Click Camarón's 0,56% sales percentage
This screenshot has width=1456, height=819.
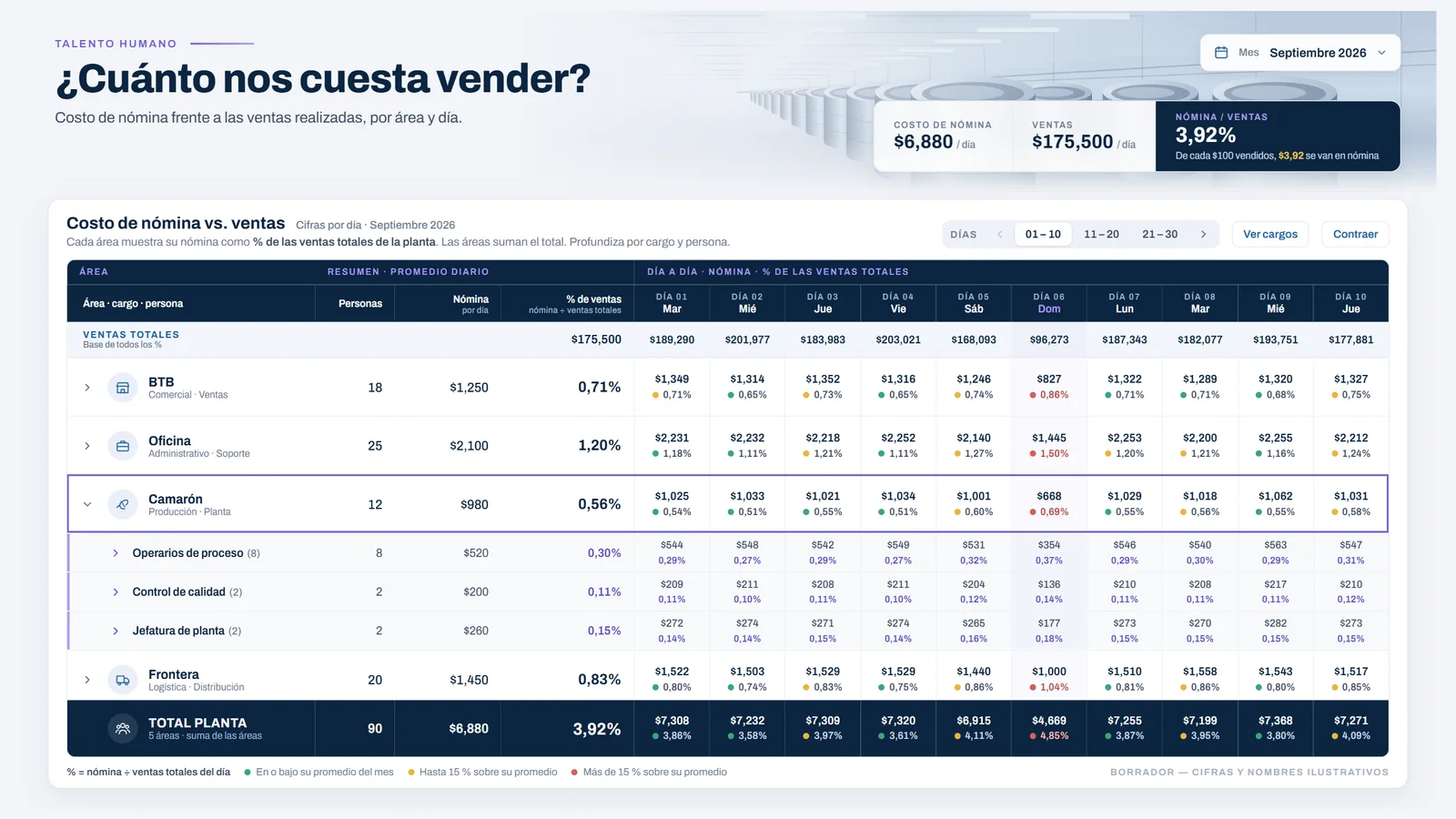click(x=600, y=504)
